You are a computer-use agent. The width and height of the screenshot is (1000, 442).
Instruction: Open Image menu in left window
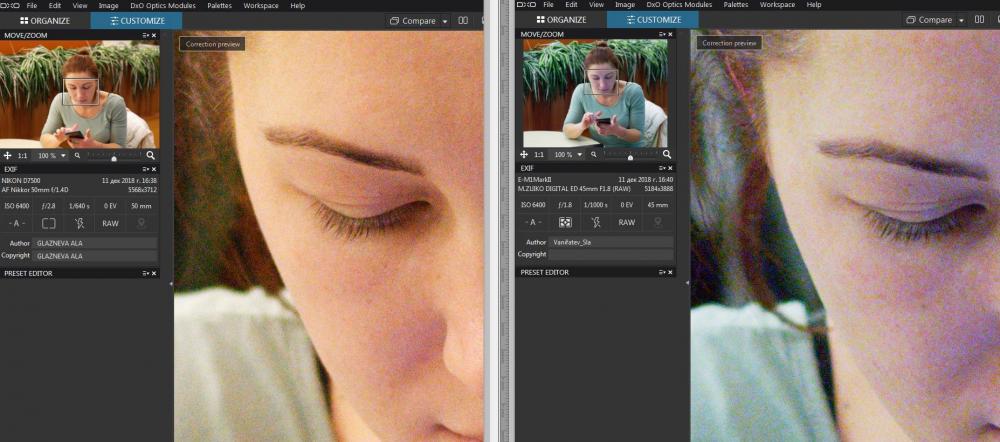pos(108,5)
